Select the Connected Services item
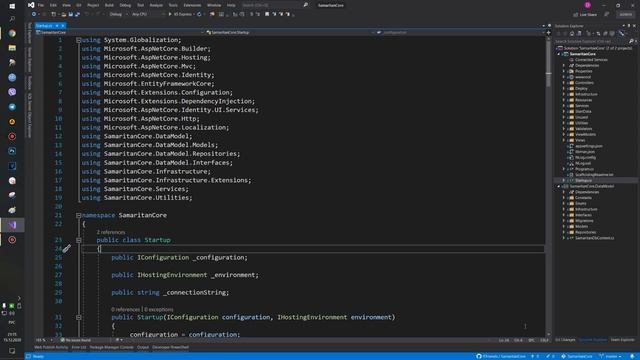This screenshot has width=640, height=360. (591, 60)
